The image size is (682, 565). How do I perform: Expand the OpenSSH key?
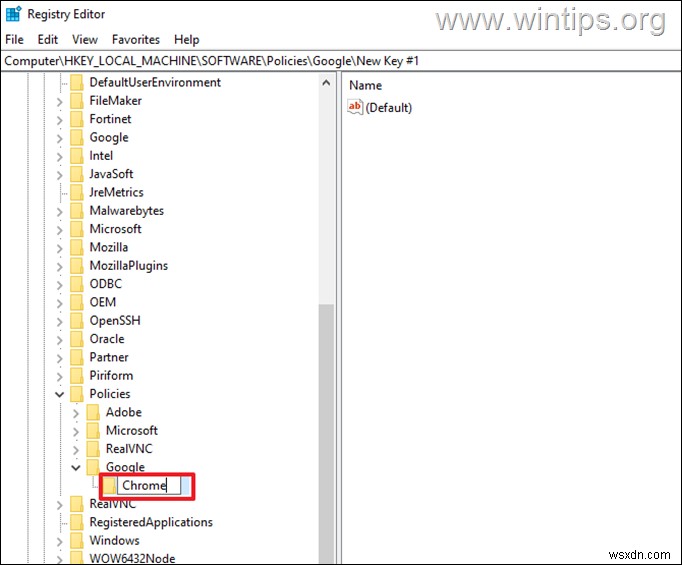(60, 321)
